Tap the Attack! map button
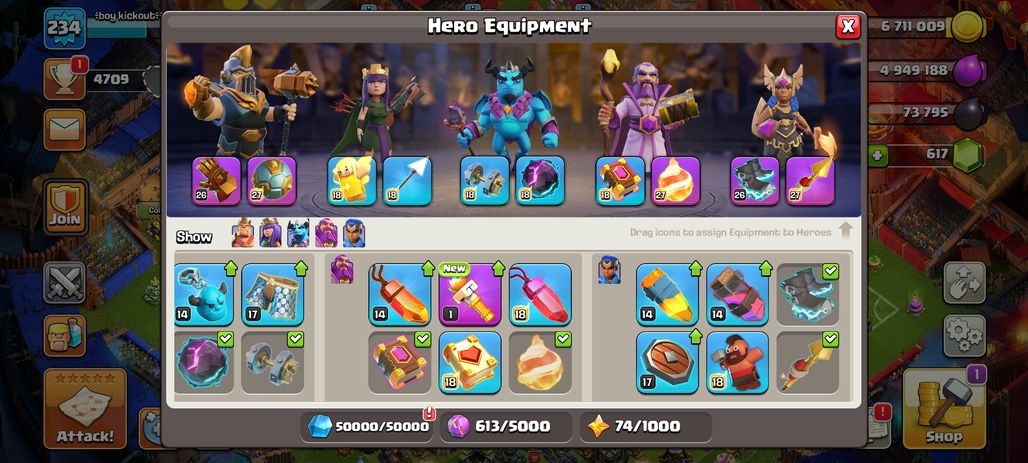 pos(85,408)
